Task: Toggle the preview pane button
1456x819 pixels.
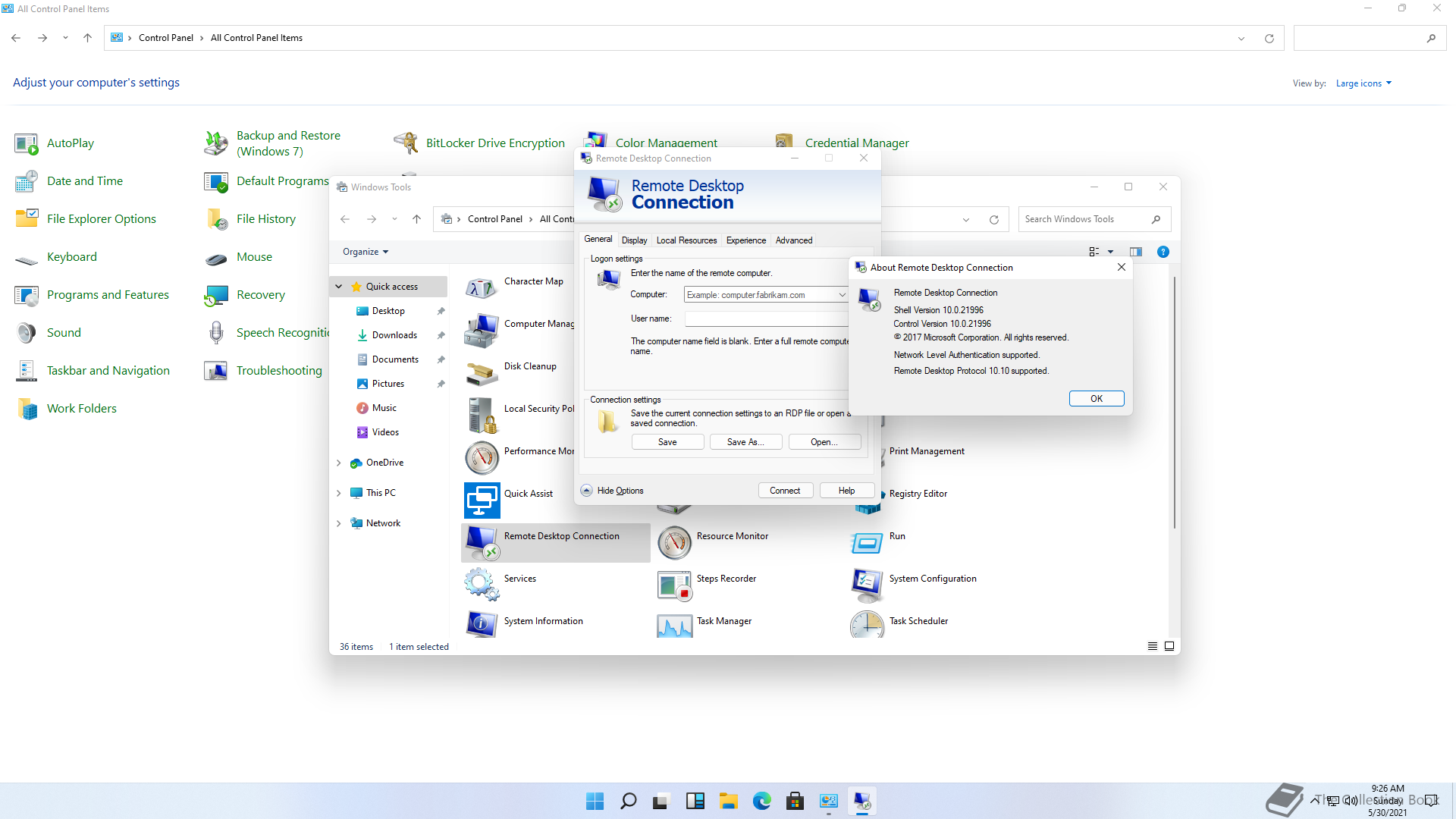Action: click(x=1135, y=252)
